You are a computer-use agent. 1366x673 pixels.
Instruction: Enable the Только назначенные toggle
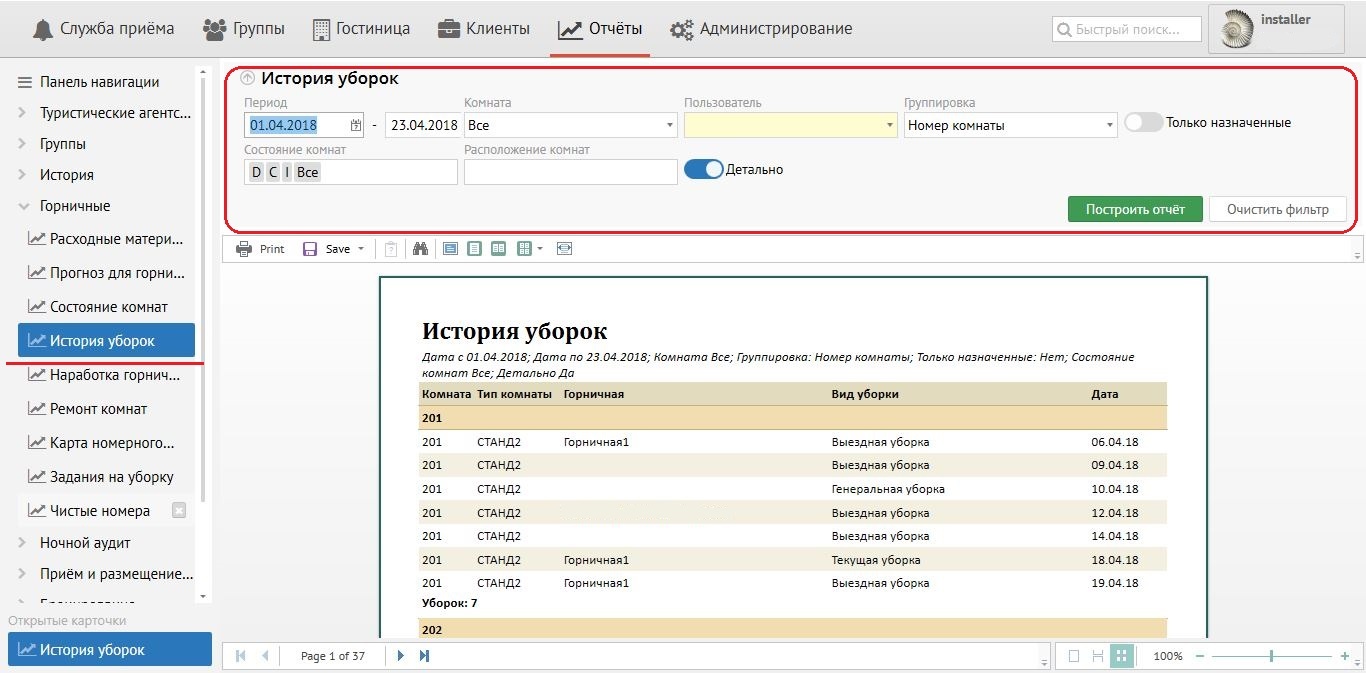1143,123
